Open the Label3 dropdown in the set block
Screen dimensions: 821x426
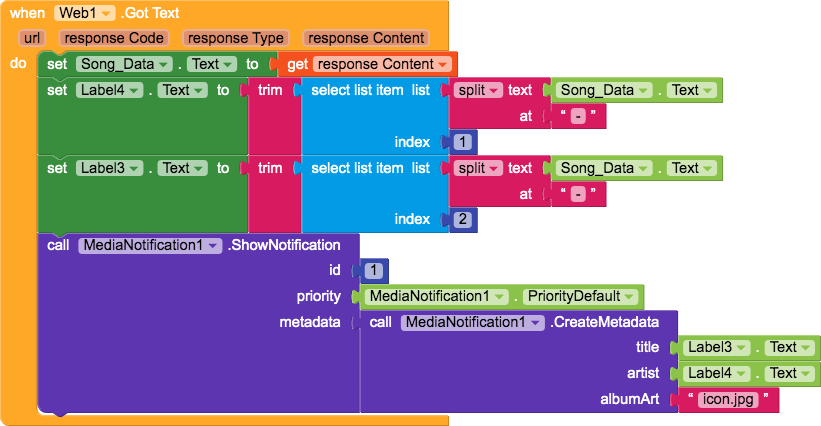click(x=109, y=168)
